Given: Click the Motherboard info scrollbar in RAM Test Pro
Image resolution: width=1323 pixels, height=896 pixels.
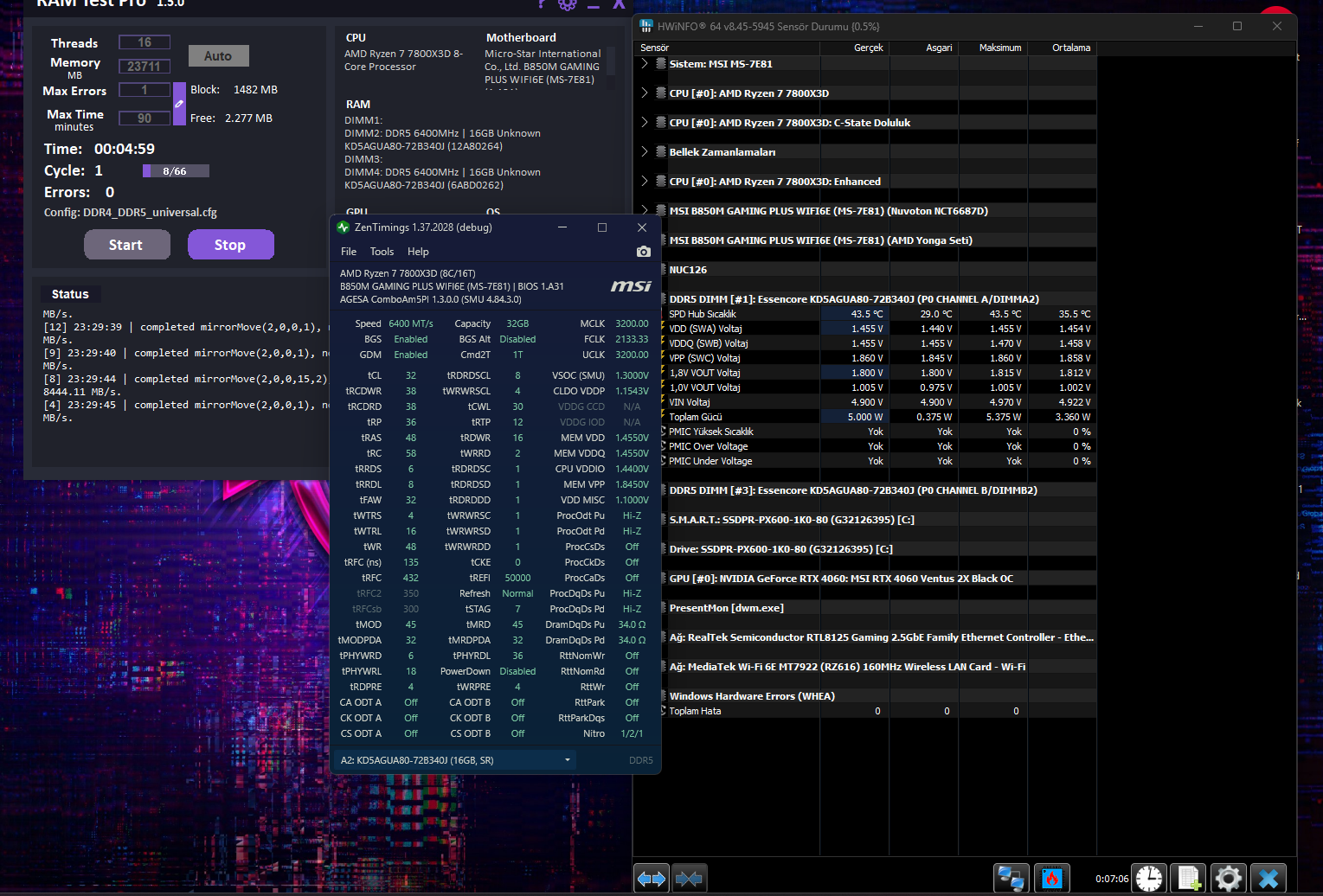Looking at the screenshot, I should tap(611, 61).
